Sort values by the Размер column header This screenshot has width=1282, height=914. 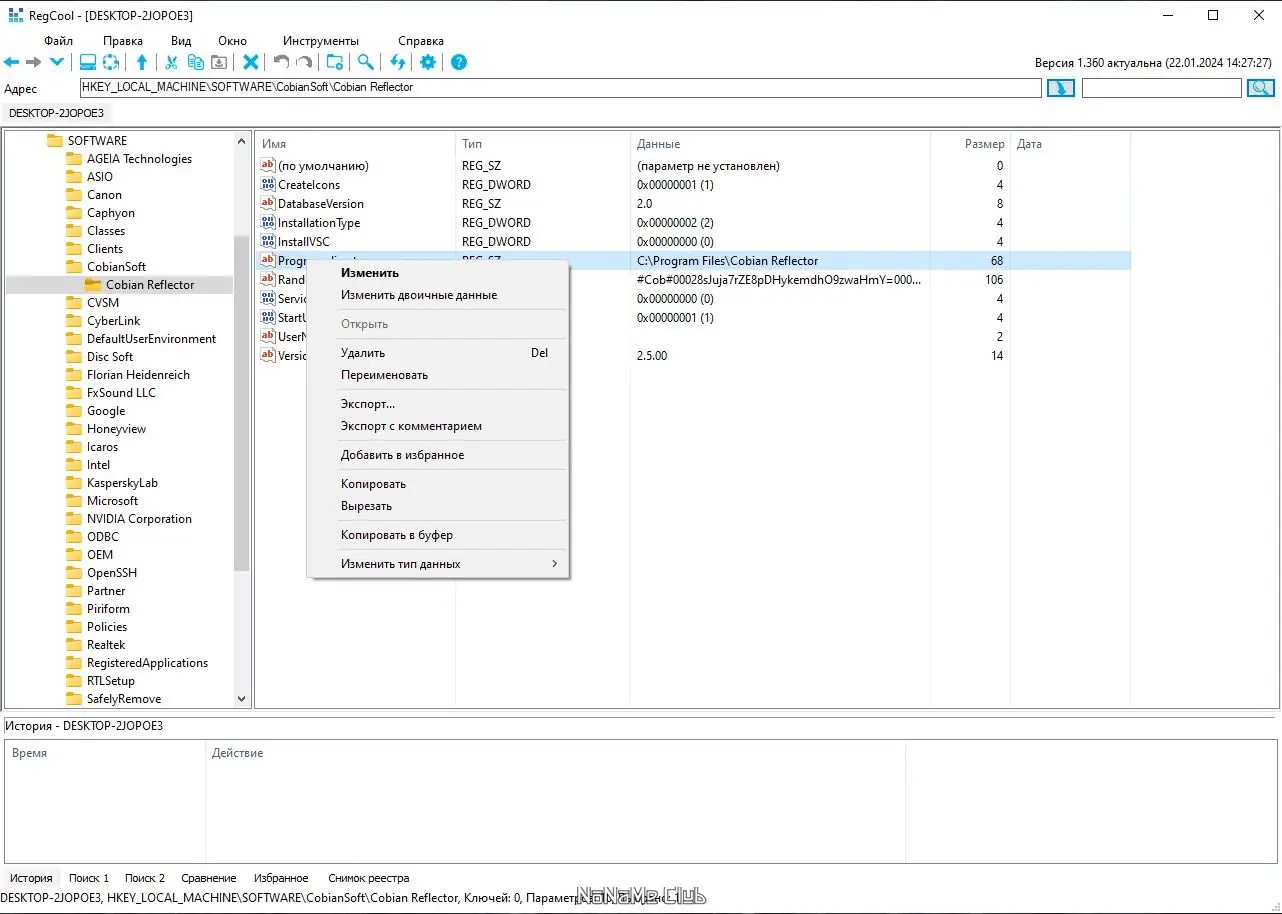(971, 144)
